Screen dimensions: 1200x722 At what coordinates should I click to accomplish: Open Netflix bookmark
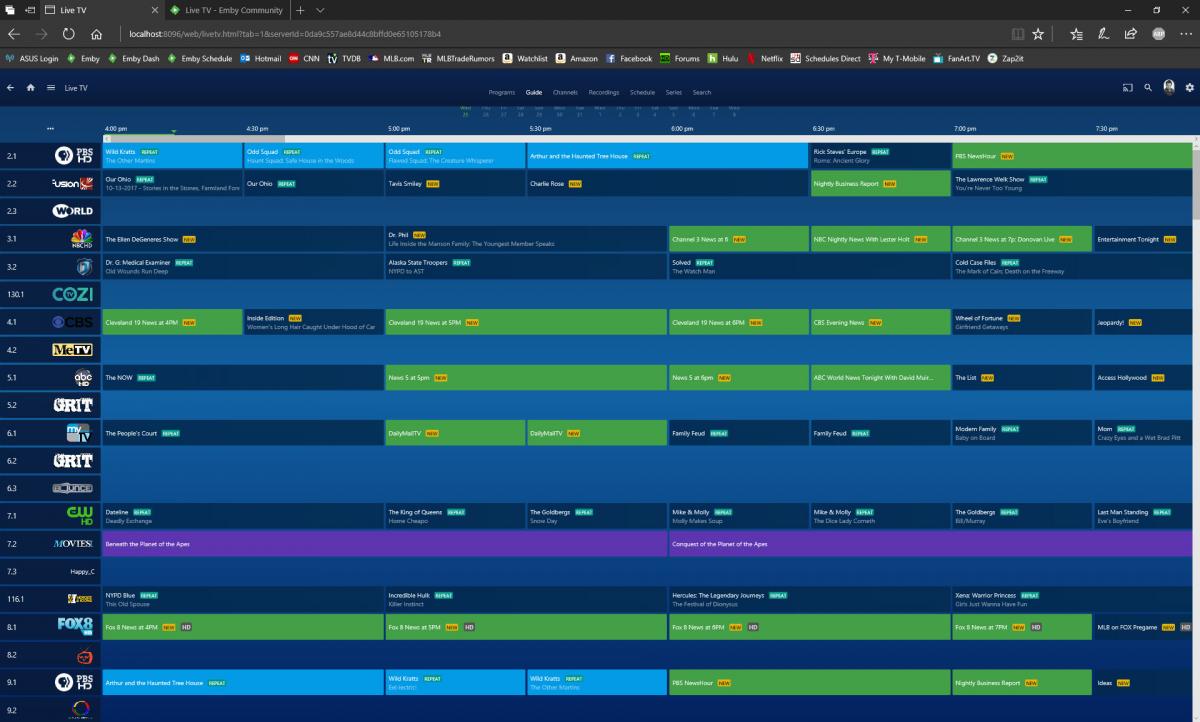click(764, 59)
